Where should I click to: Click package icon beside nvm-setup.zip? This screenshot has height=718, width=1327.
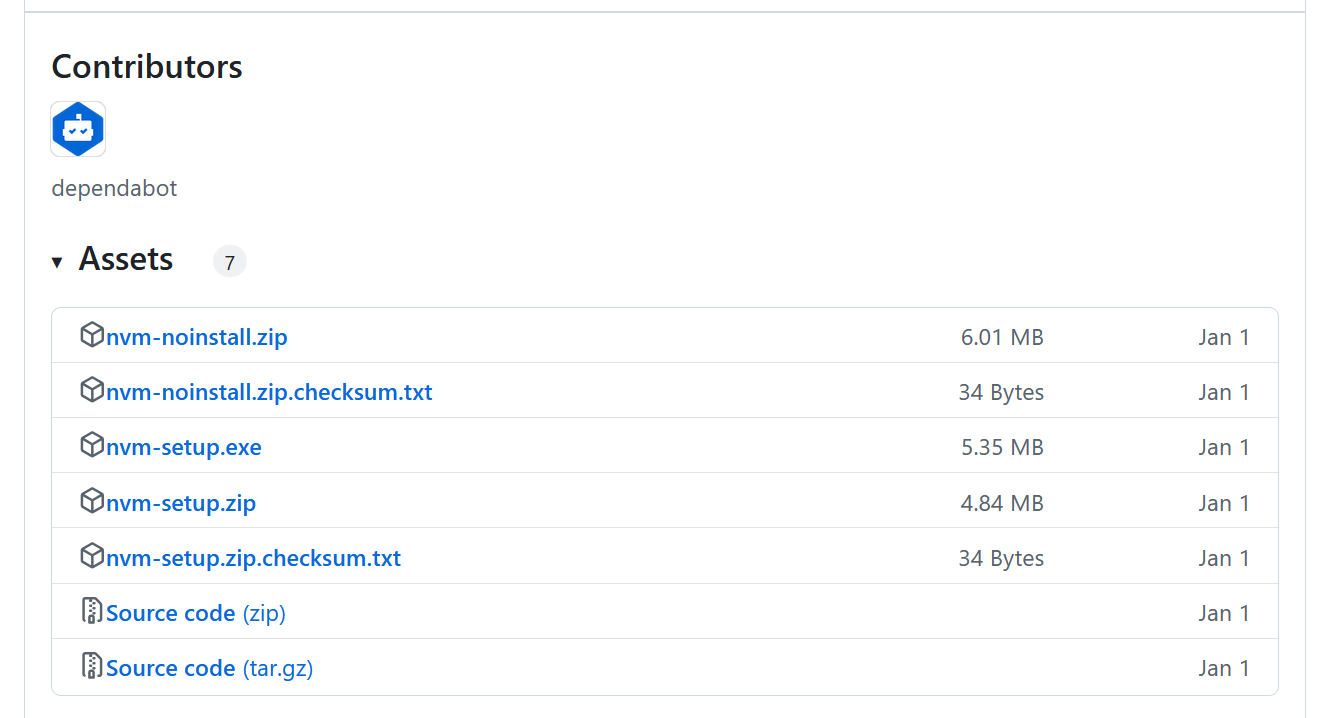click(x=92, y=500)
